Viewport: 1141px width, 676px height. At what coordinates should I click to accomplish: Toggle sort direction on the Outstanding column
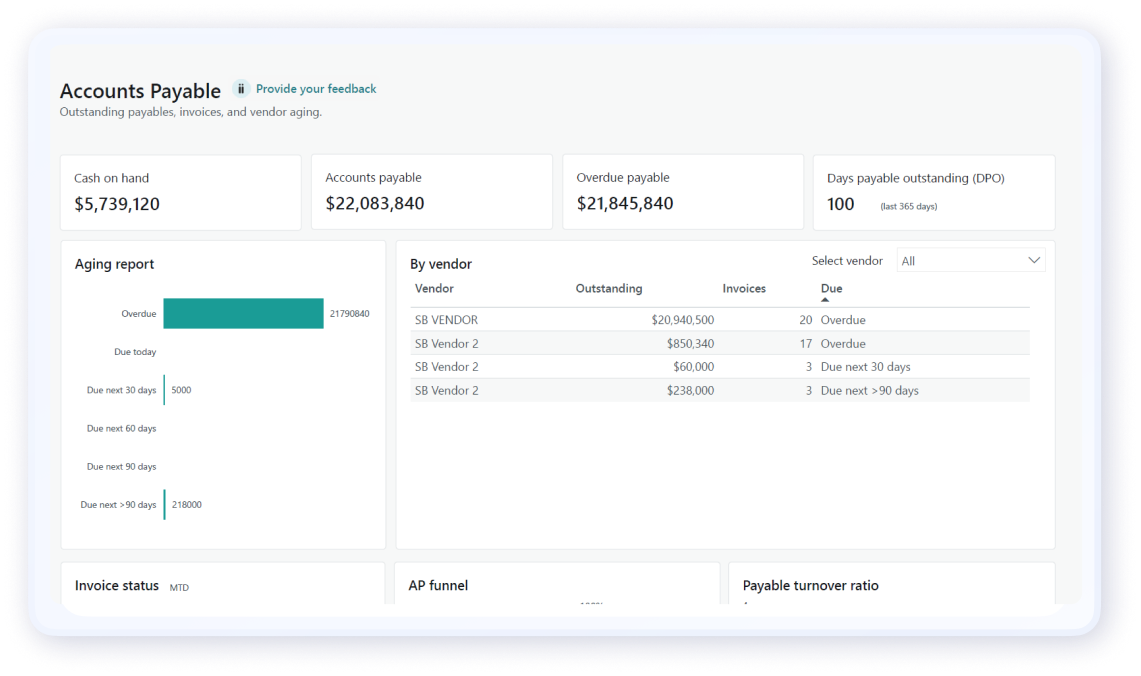[x=609, y=288]
